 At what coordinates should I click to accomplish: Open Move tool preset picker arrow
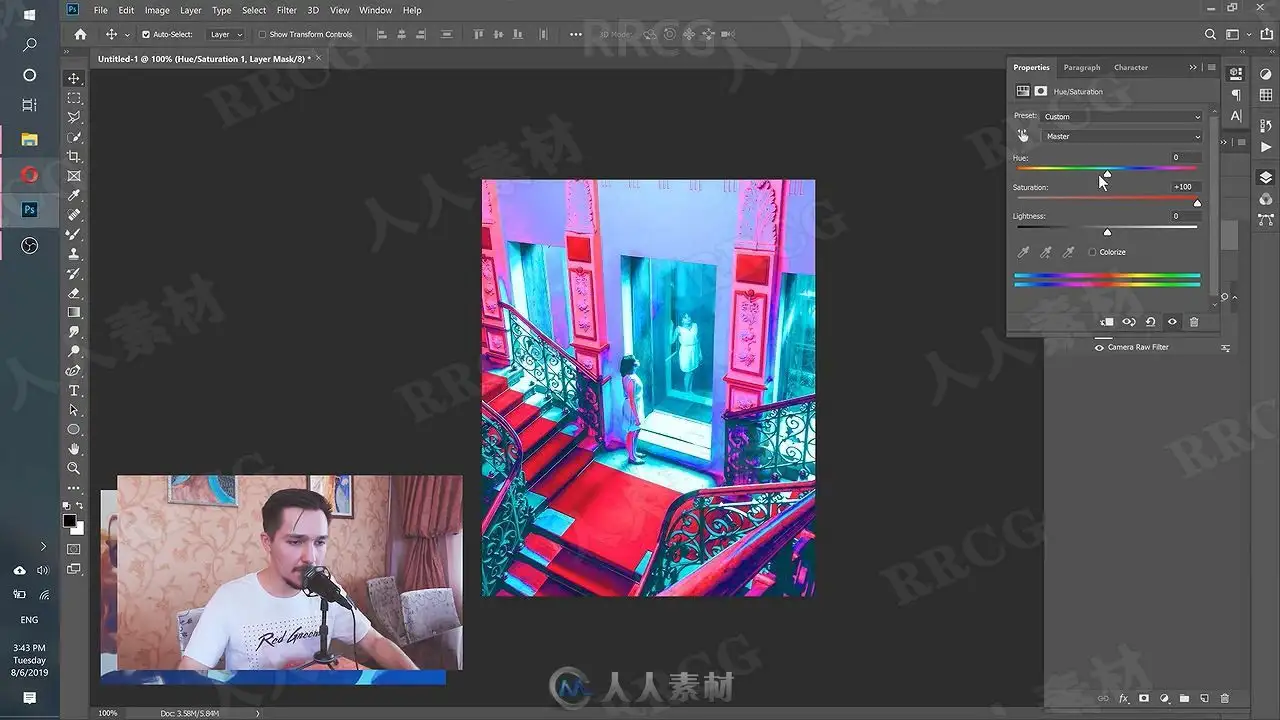(x=126, y=34)
